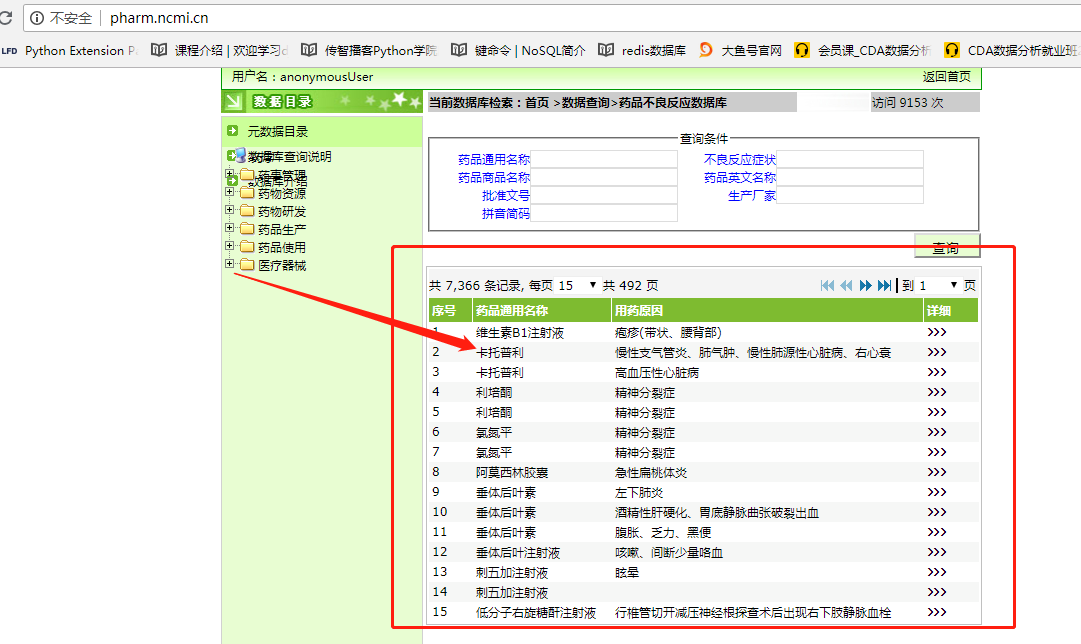
Task: Click the 不良反应症状 input field
Action: point(849,159)
